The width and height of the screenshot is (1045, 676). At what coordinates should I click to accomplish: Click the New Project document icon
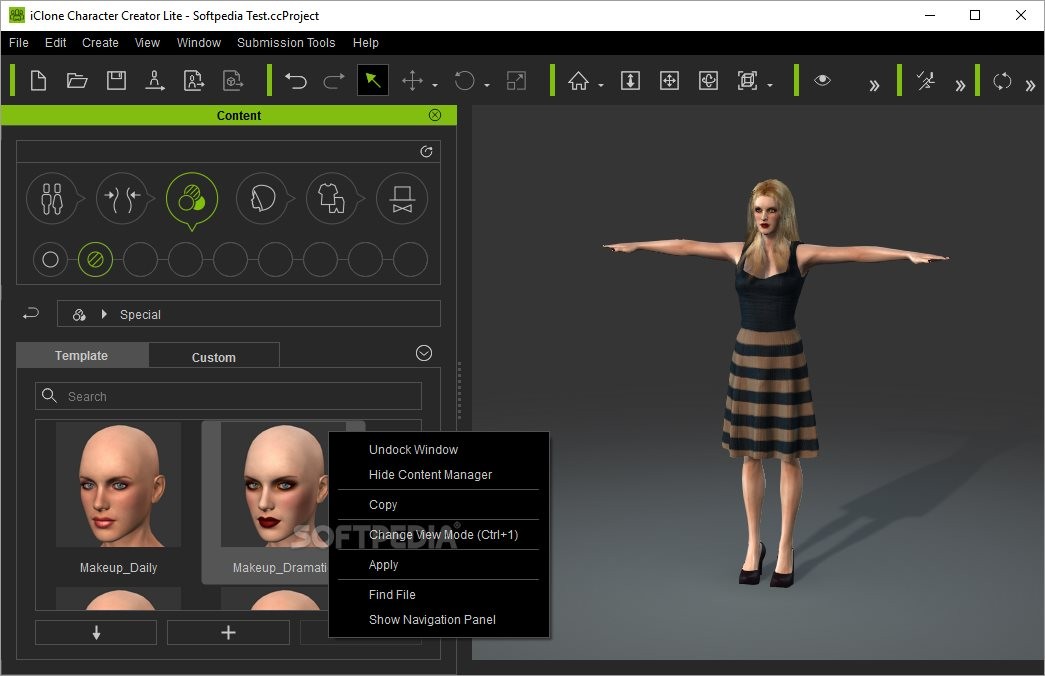[39, 81]
